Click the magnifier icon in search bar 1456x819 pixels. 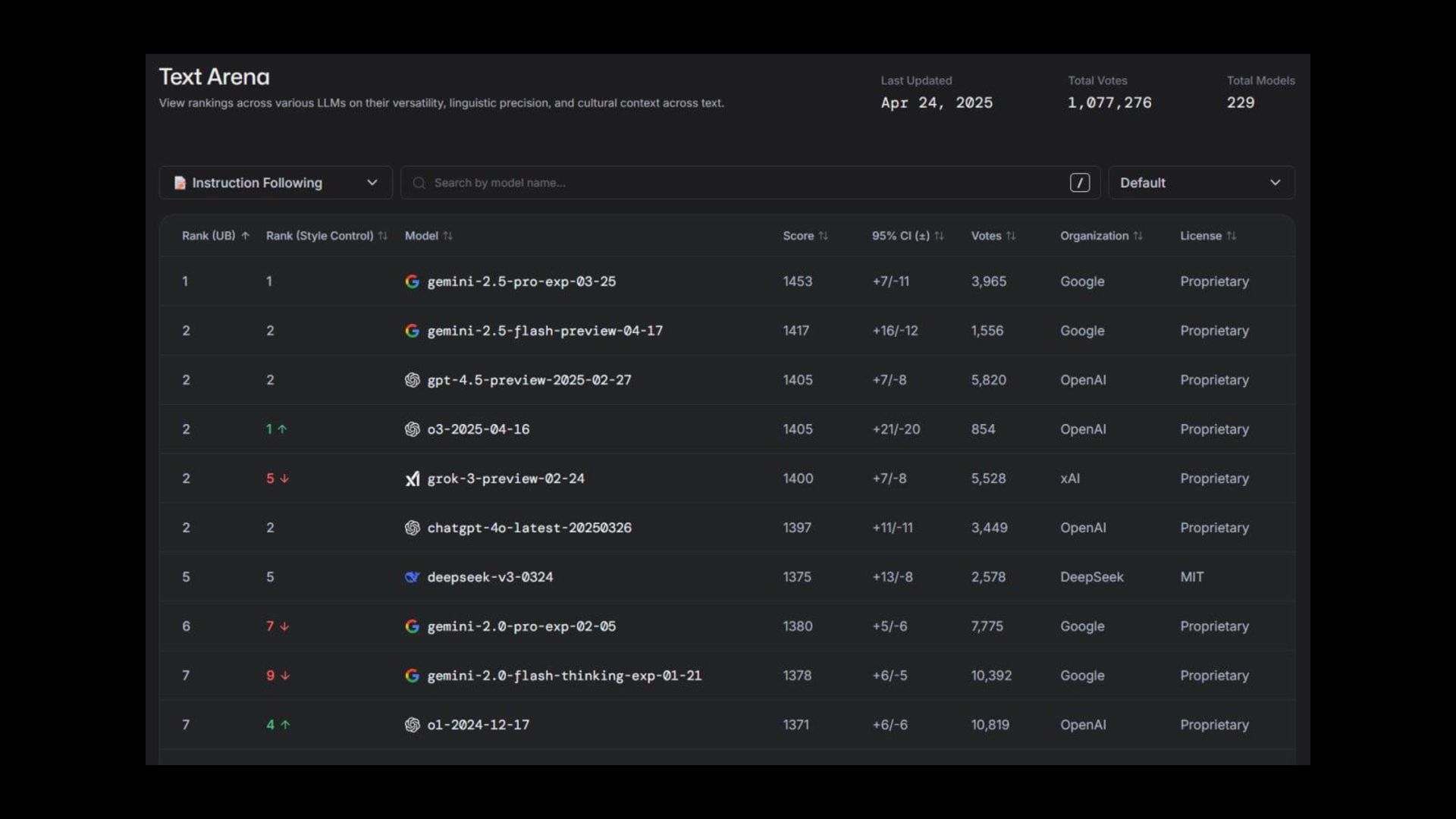pos(419,183)
